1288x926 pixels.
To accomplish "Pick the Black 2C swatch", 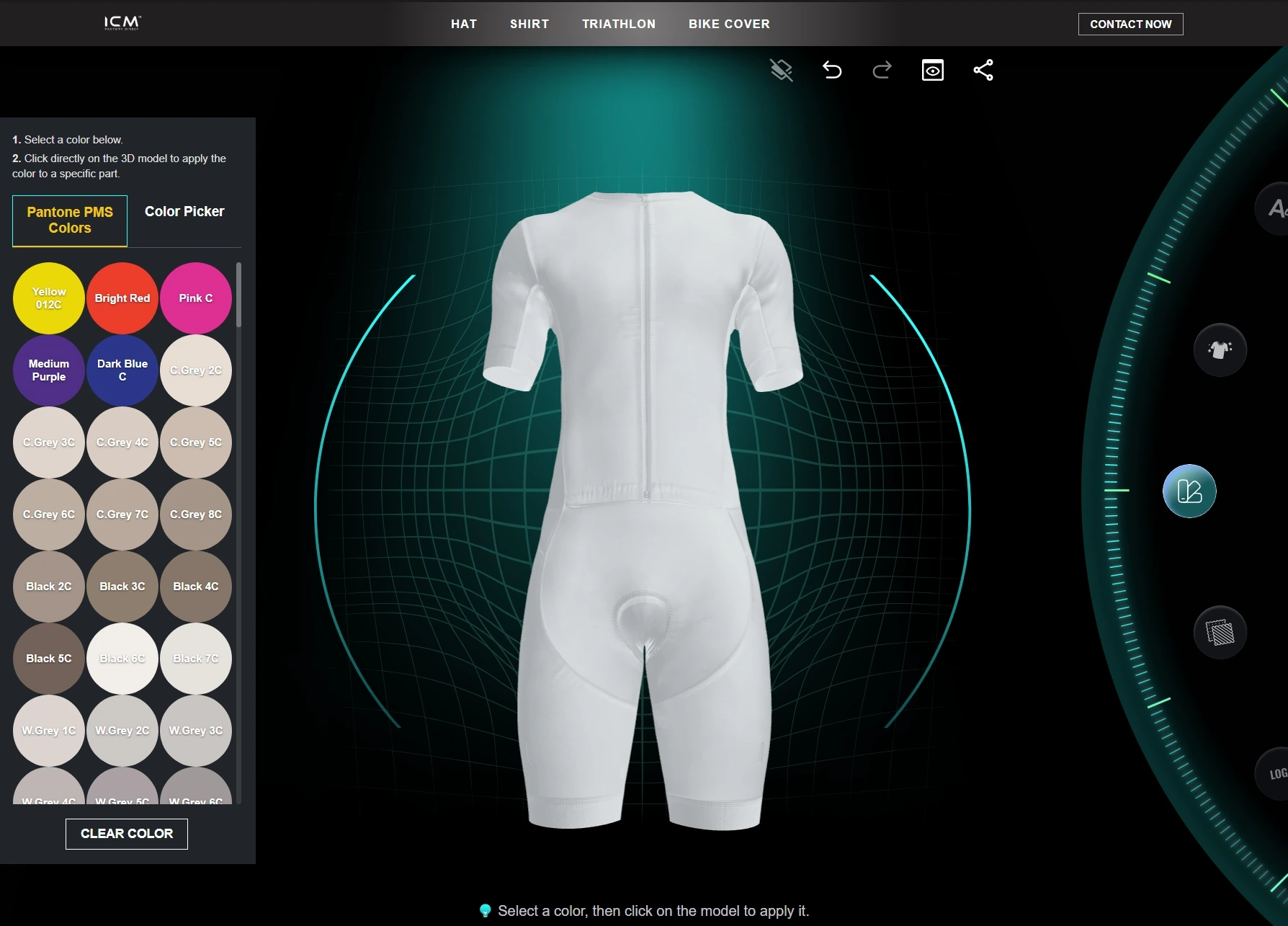I will (x=49, y=587).
